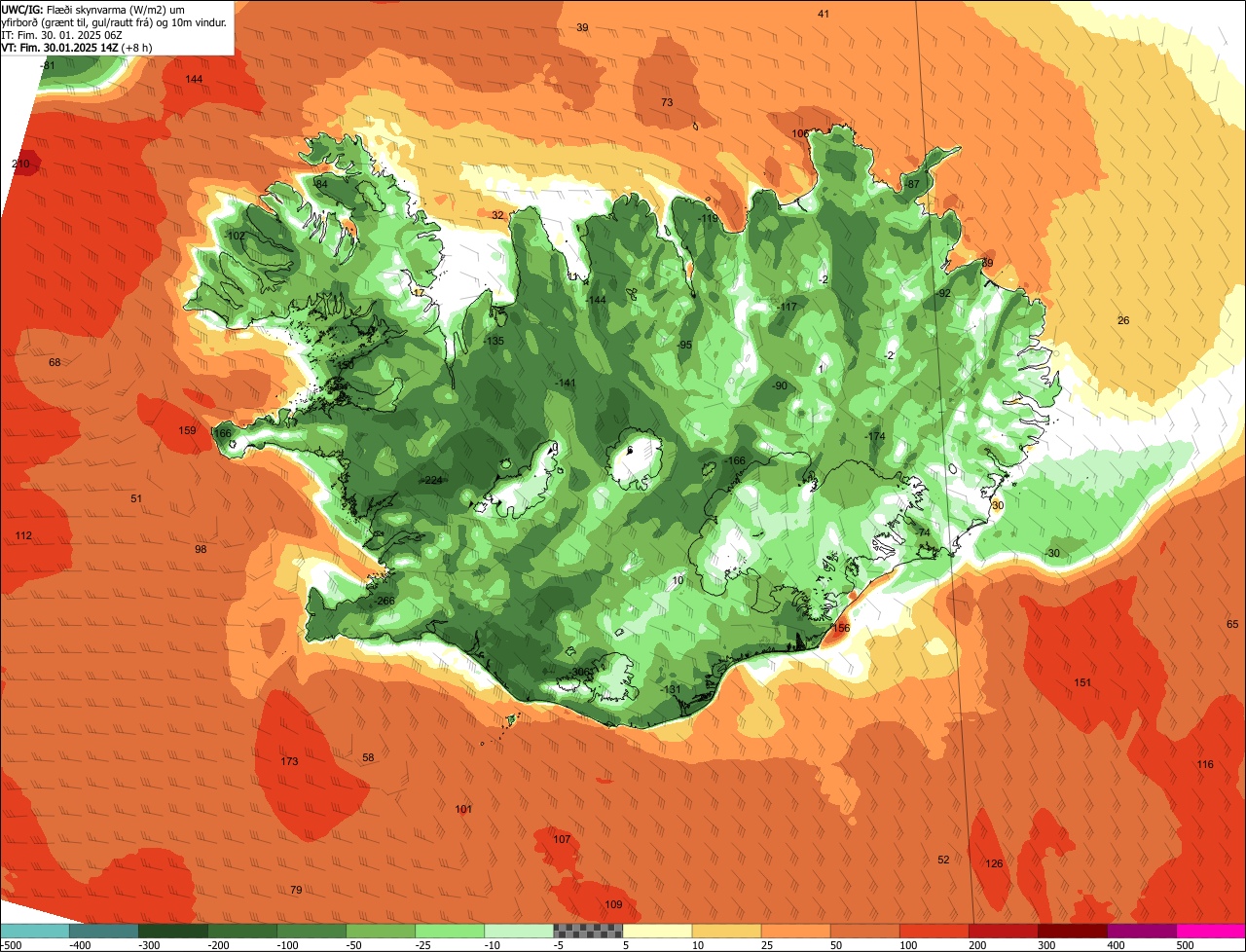Click the map value '151' in the southeast sea
The width and height of the screenshot is (1246, 952).
1082,682
